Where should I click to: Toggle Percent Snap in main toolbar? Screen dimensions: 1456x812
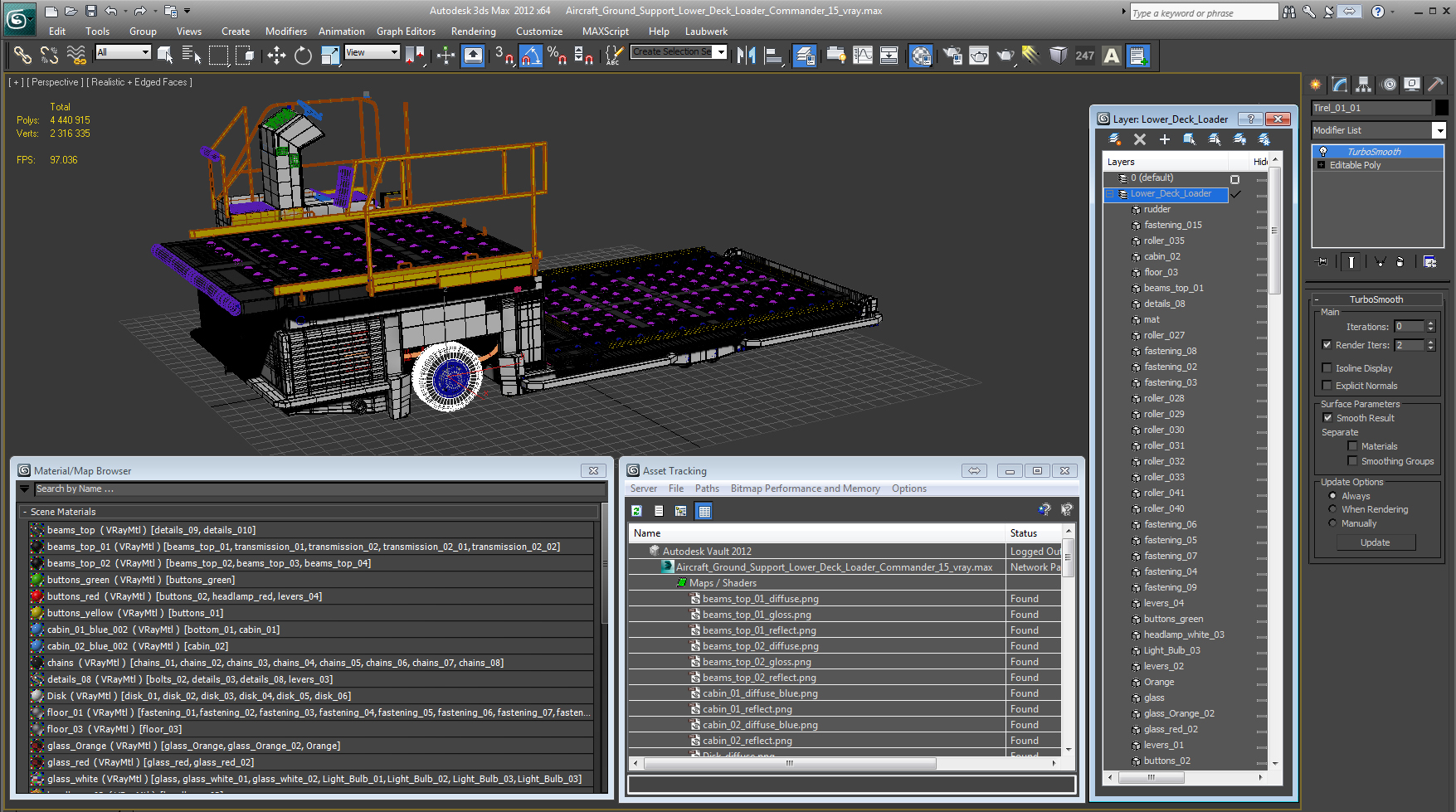pyautogui.click(x=558, y=56)
